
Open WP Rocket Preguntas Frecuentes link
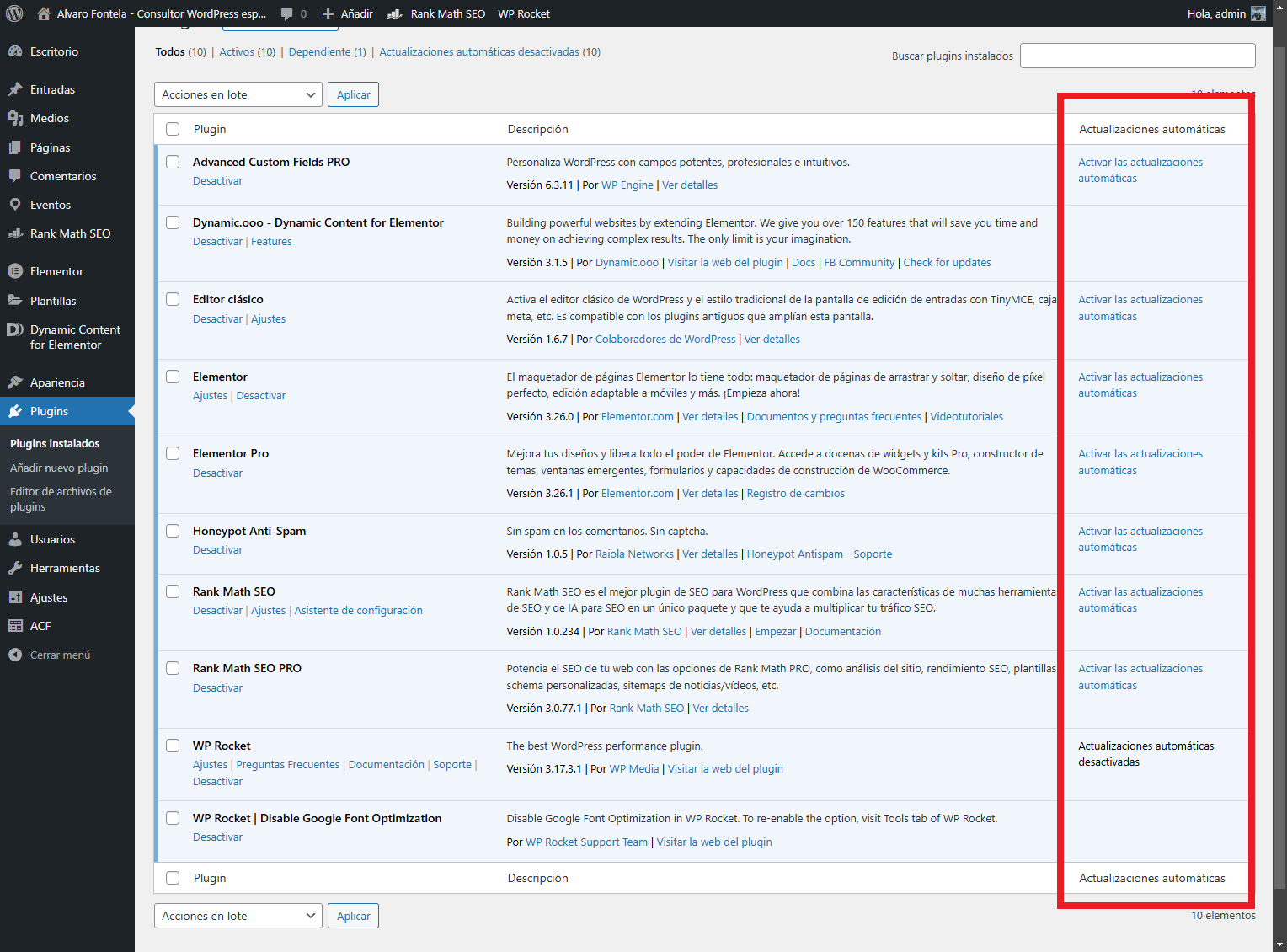tap(288, 765)
